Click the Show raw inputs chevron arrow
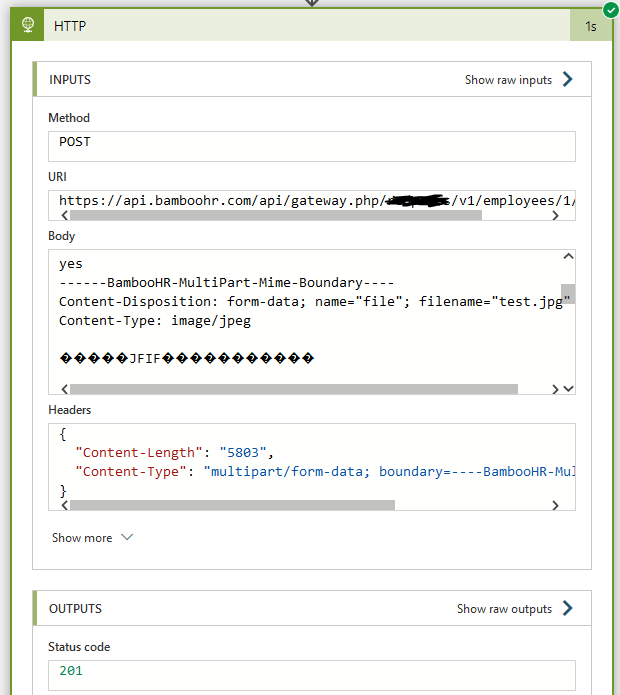This screenshot has height=695, width=620. [568, 79]
